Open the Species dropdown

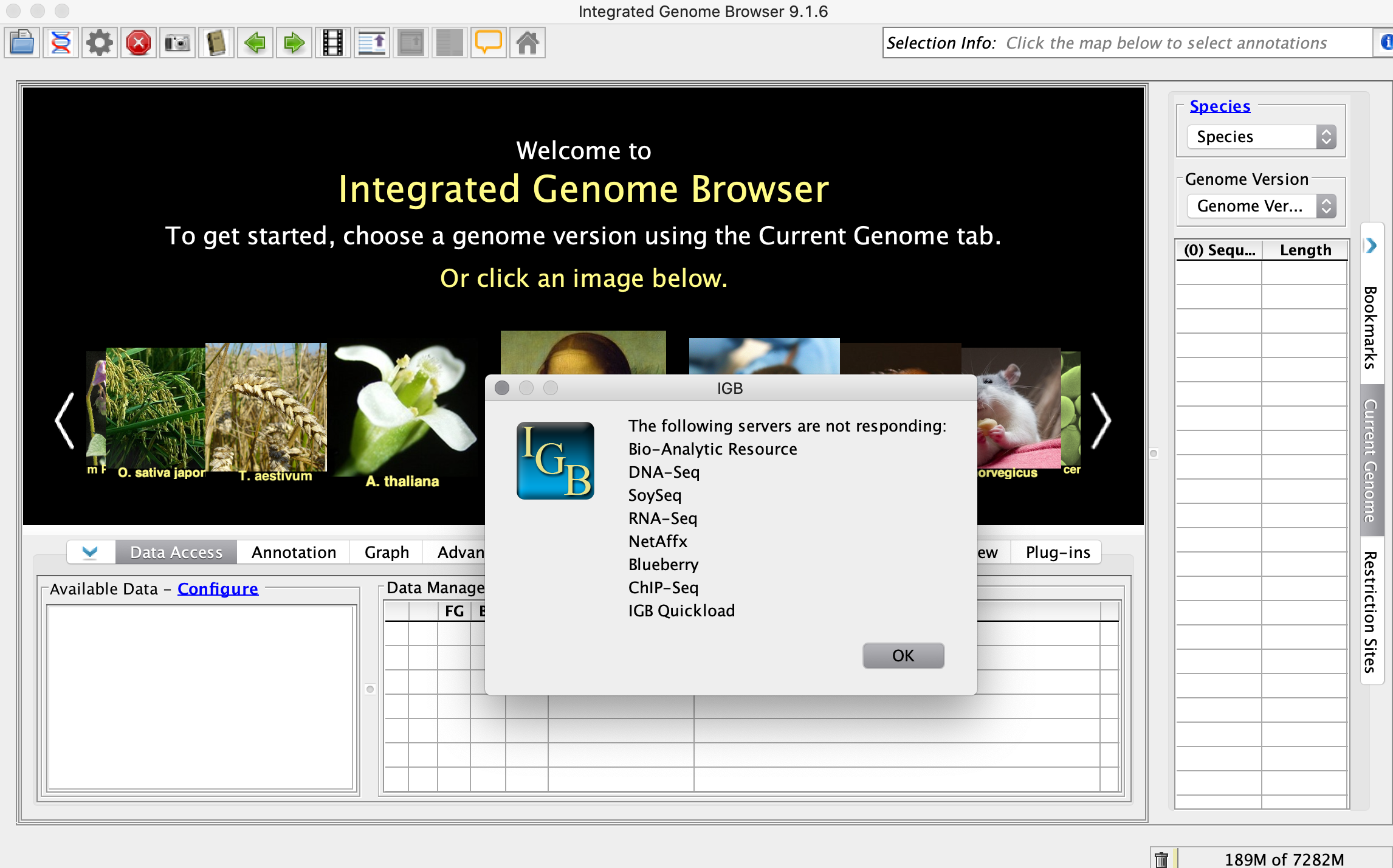tap(1262, 137)
